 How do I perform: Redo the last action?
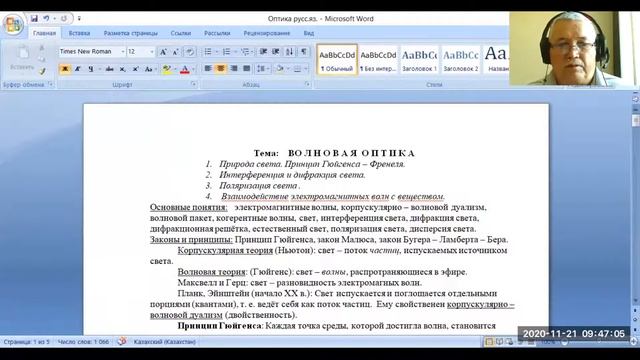pos(64,18)
